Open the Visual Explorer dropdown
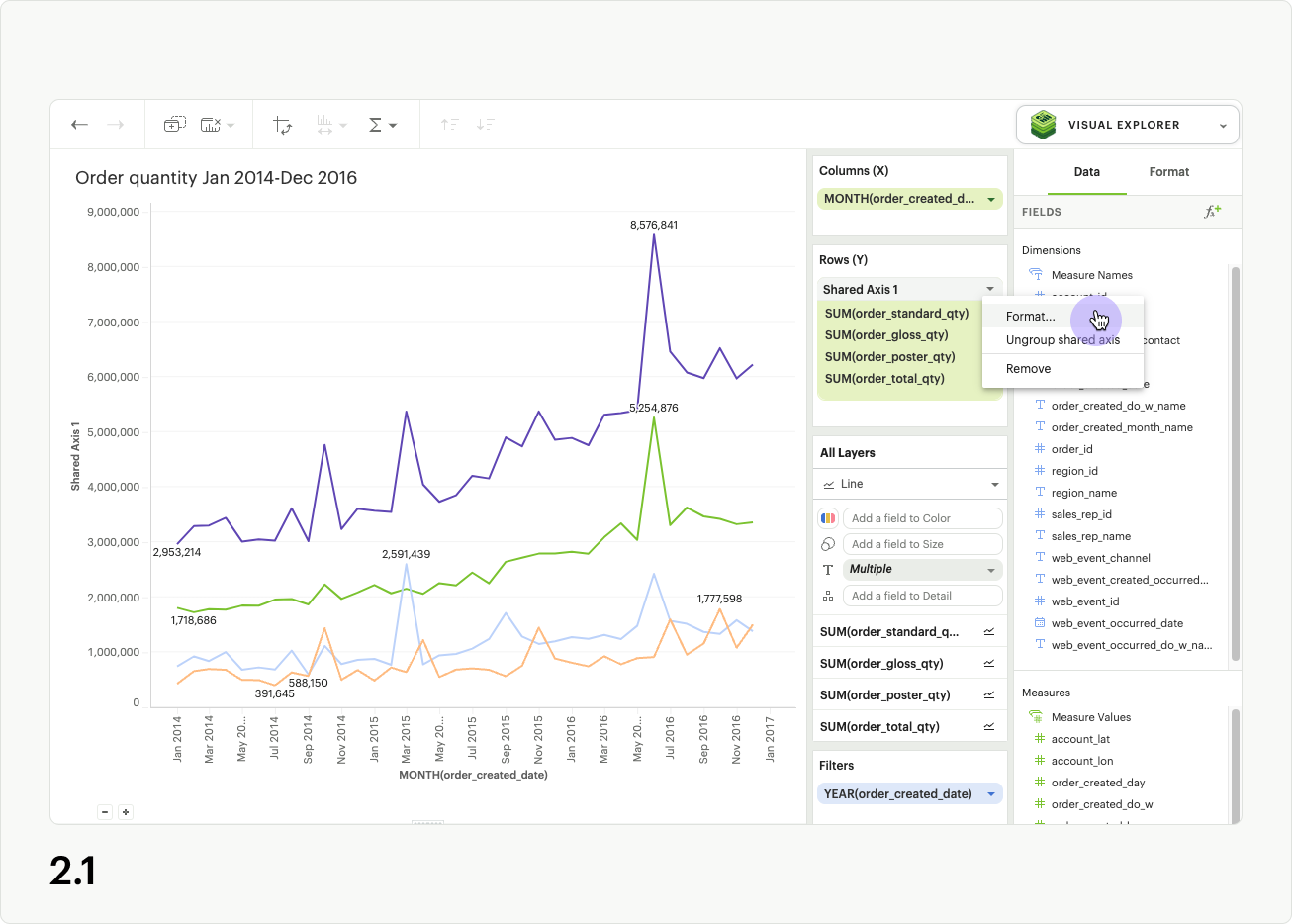Image resolution: width=1292 pixels, height=924 pixels. pos(1128,126)
